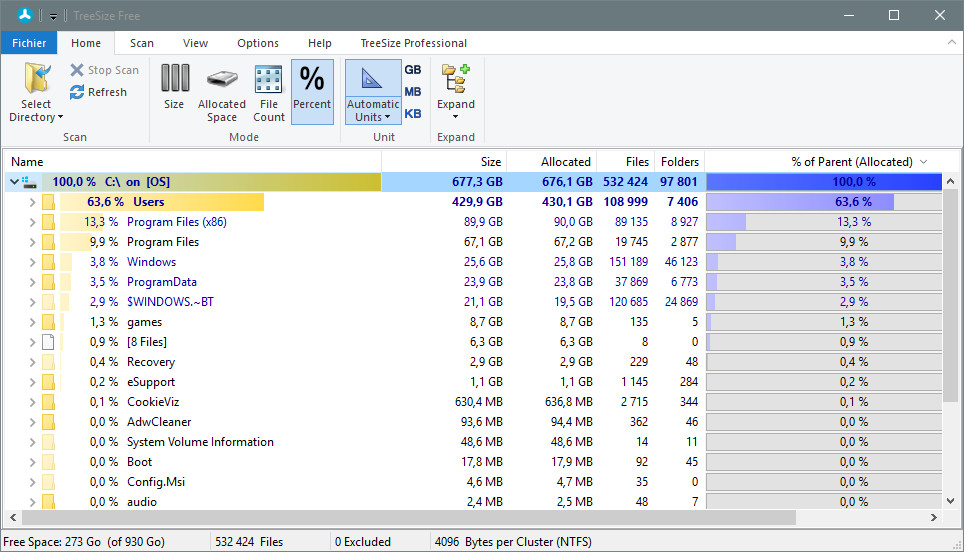Click the Boot folder icon
This screenshot has height=552, width=964.
point(49,462)
